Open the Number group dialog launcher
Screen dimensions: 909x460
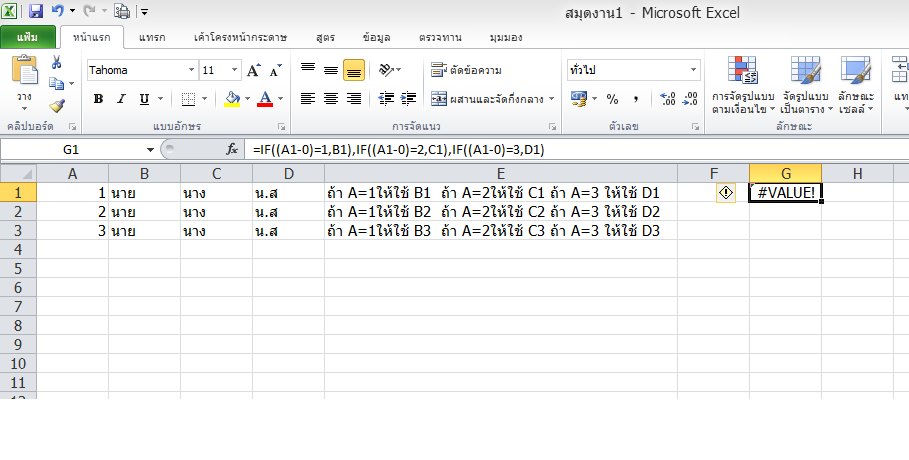pyautogui.click(x=695, y=126)
